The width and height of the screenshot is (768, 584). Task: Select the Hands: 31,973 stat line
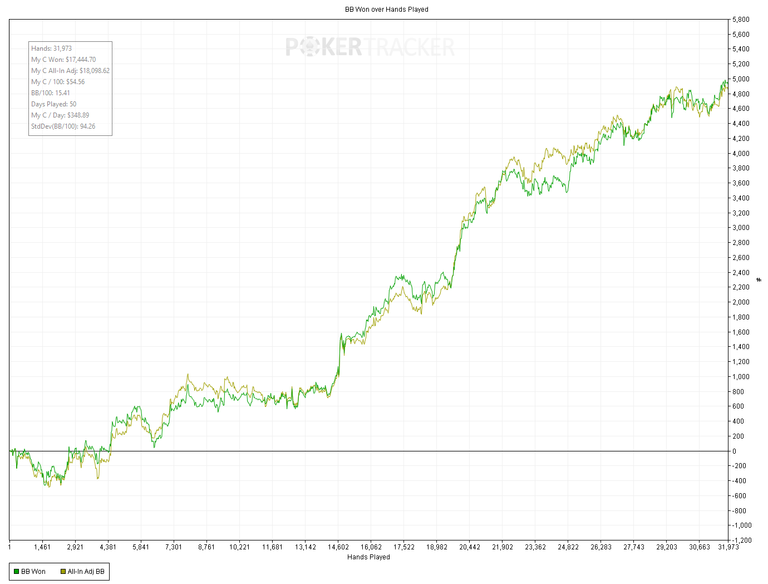(x=52, y=48)
